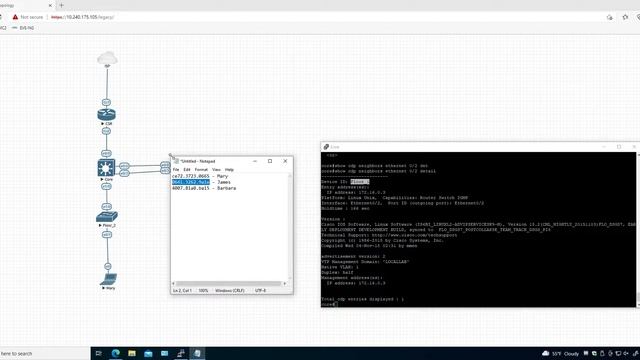
Task: Click the highlighted Device ID in terminal
Action: pos(360,182)
